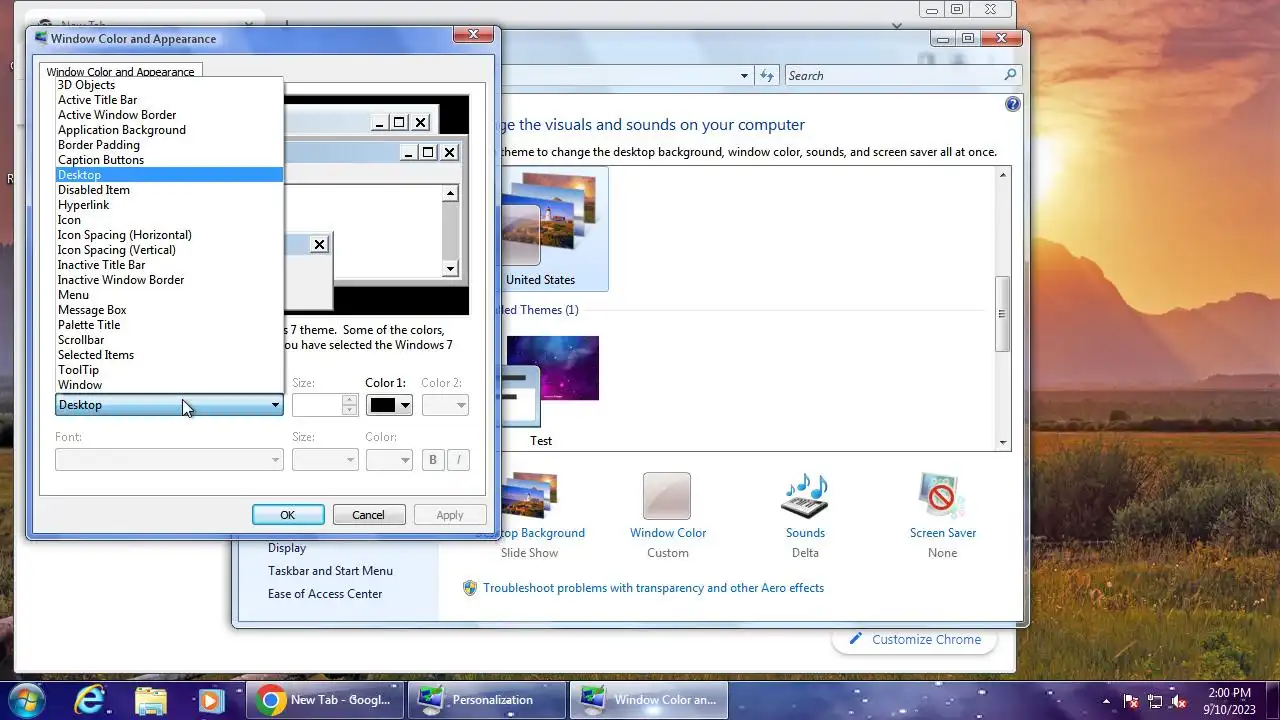This screenshot has width=1280, height=720.
Task: Open the blue Help question mark icon
Action: 1012,104
